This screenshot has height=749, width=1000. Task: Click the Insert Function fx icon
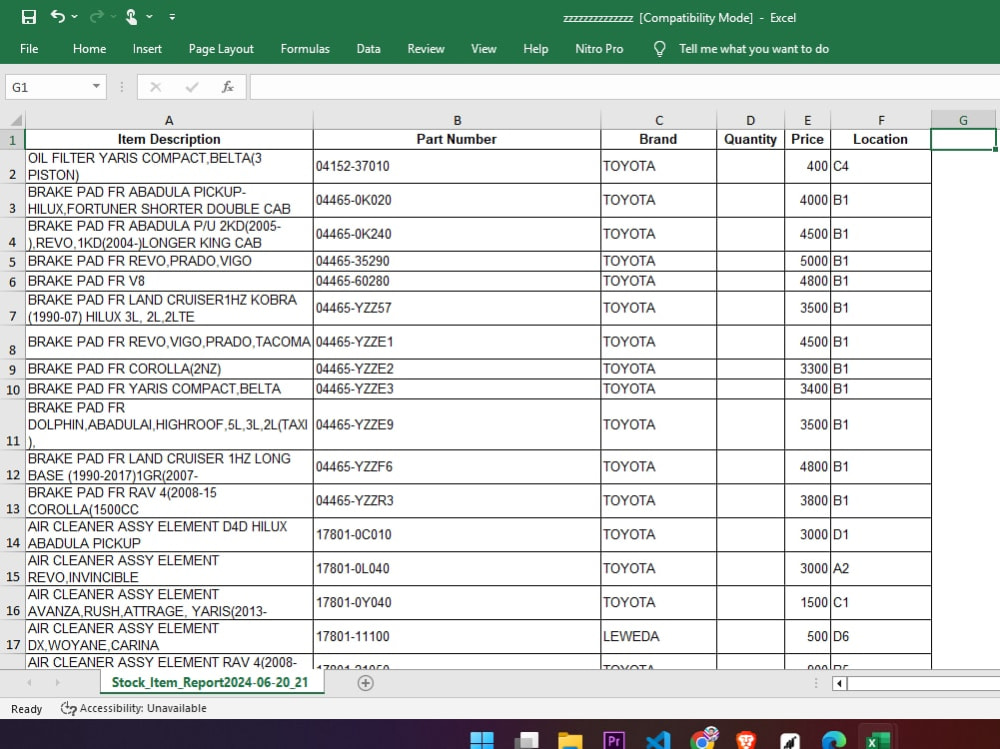228,87
